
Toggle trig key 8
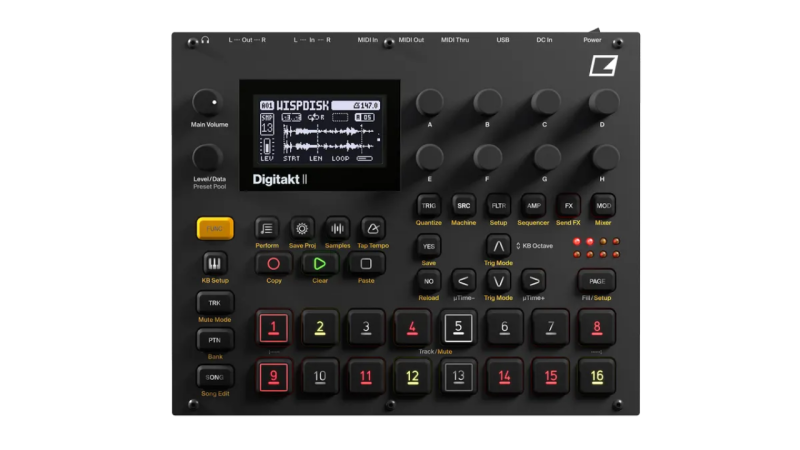coord(596,328)
